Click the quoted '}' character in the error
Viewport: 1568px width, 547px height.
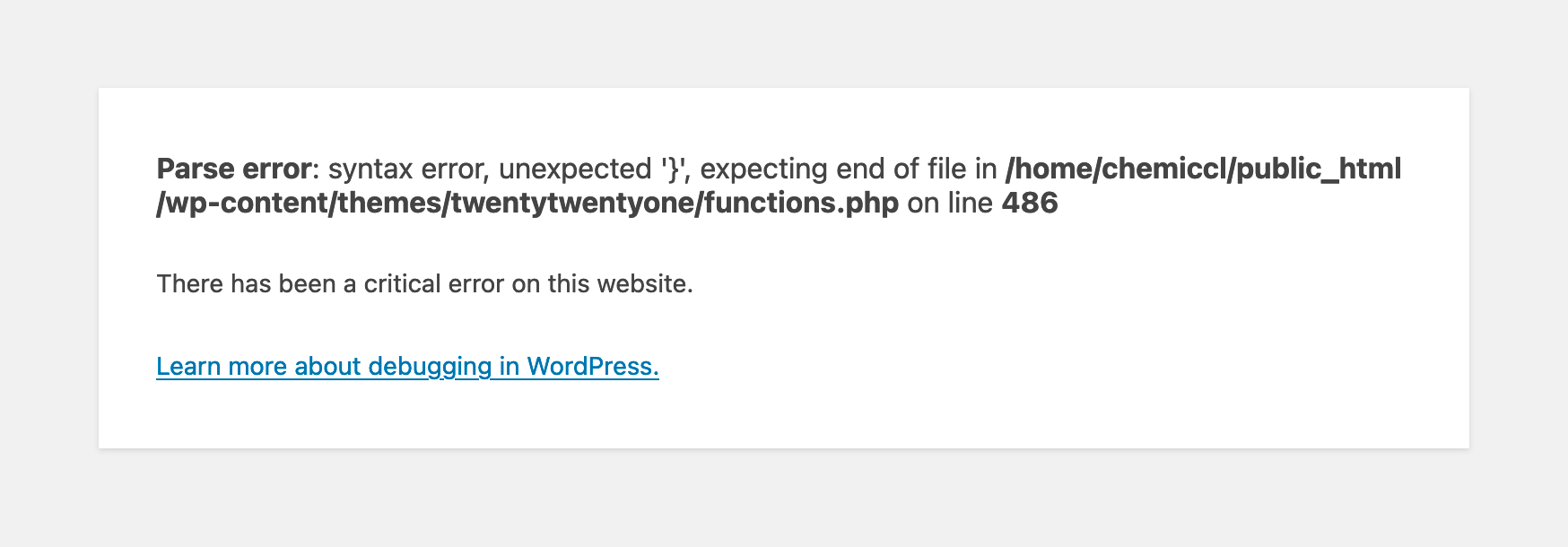click(674, 169)
